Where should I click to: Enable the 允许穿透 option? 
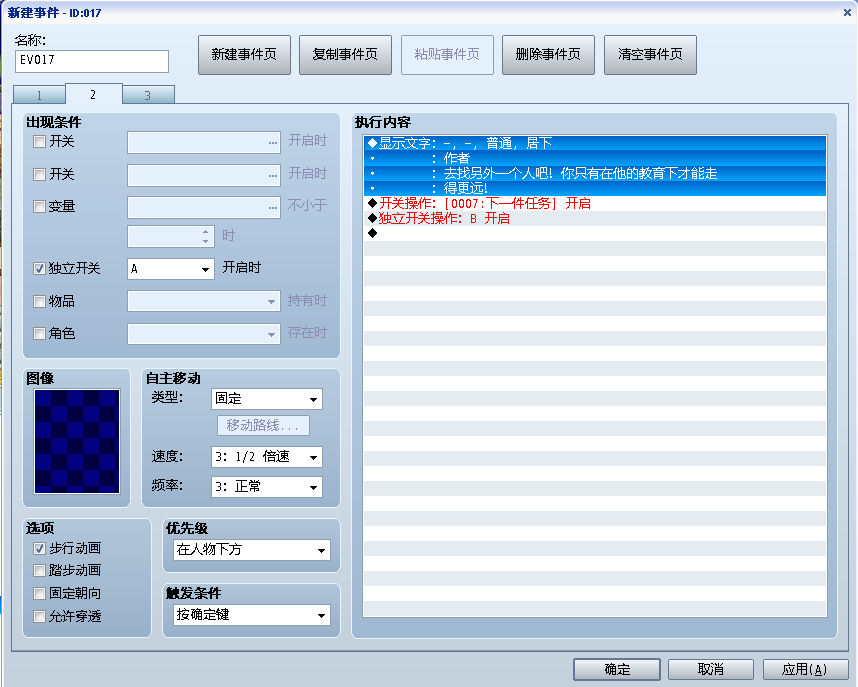[39, 616]
